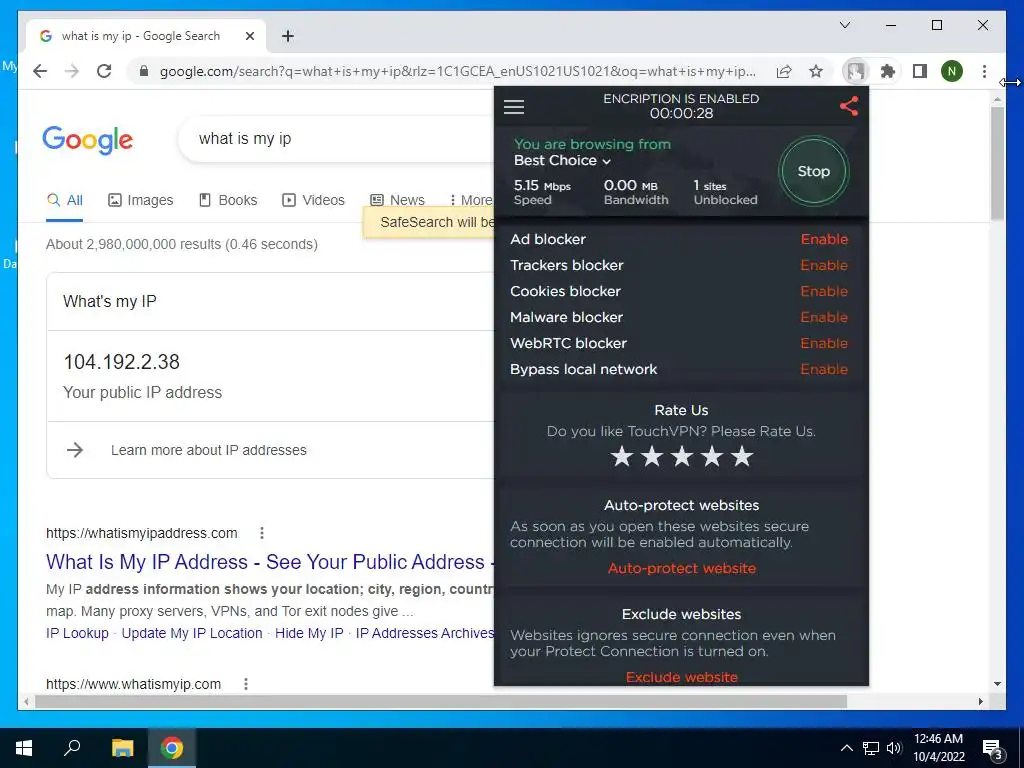Click the Auto-protect website link

tap(682, 568)
